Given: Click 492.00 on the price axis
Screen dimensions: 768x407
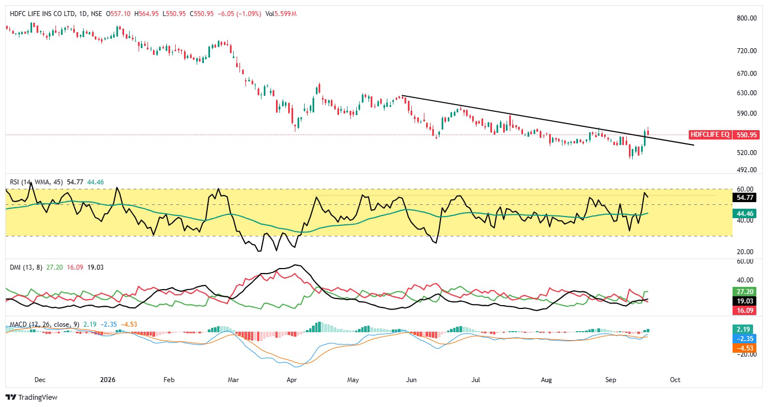Looking at the screenshot, I should pos(747,169).
